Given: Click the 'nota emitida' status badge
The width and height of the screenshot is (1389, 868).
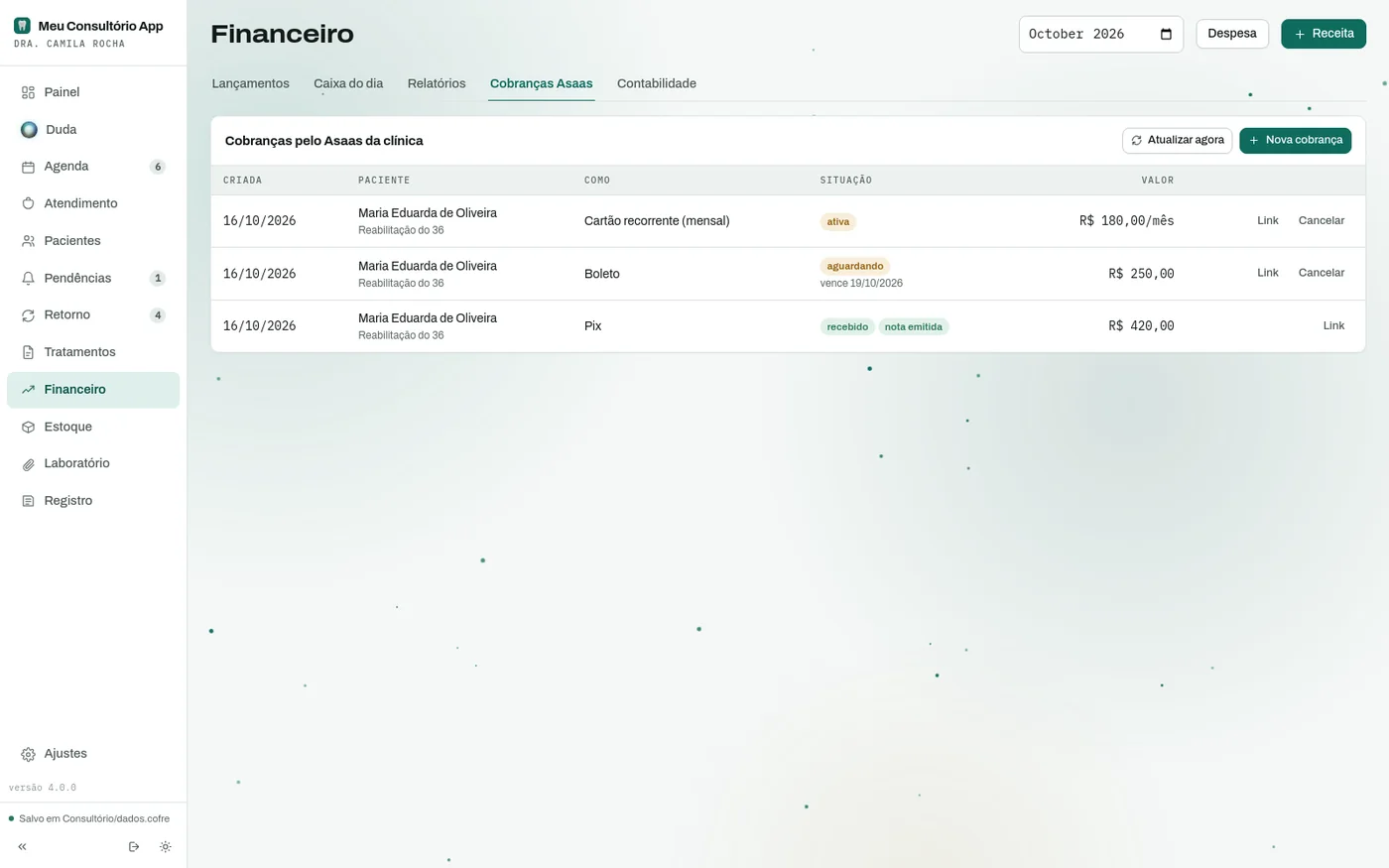Looking at the screenshot, I should click(x=914, y=327).
